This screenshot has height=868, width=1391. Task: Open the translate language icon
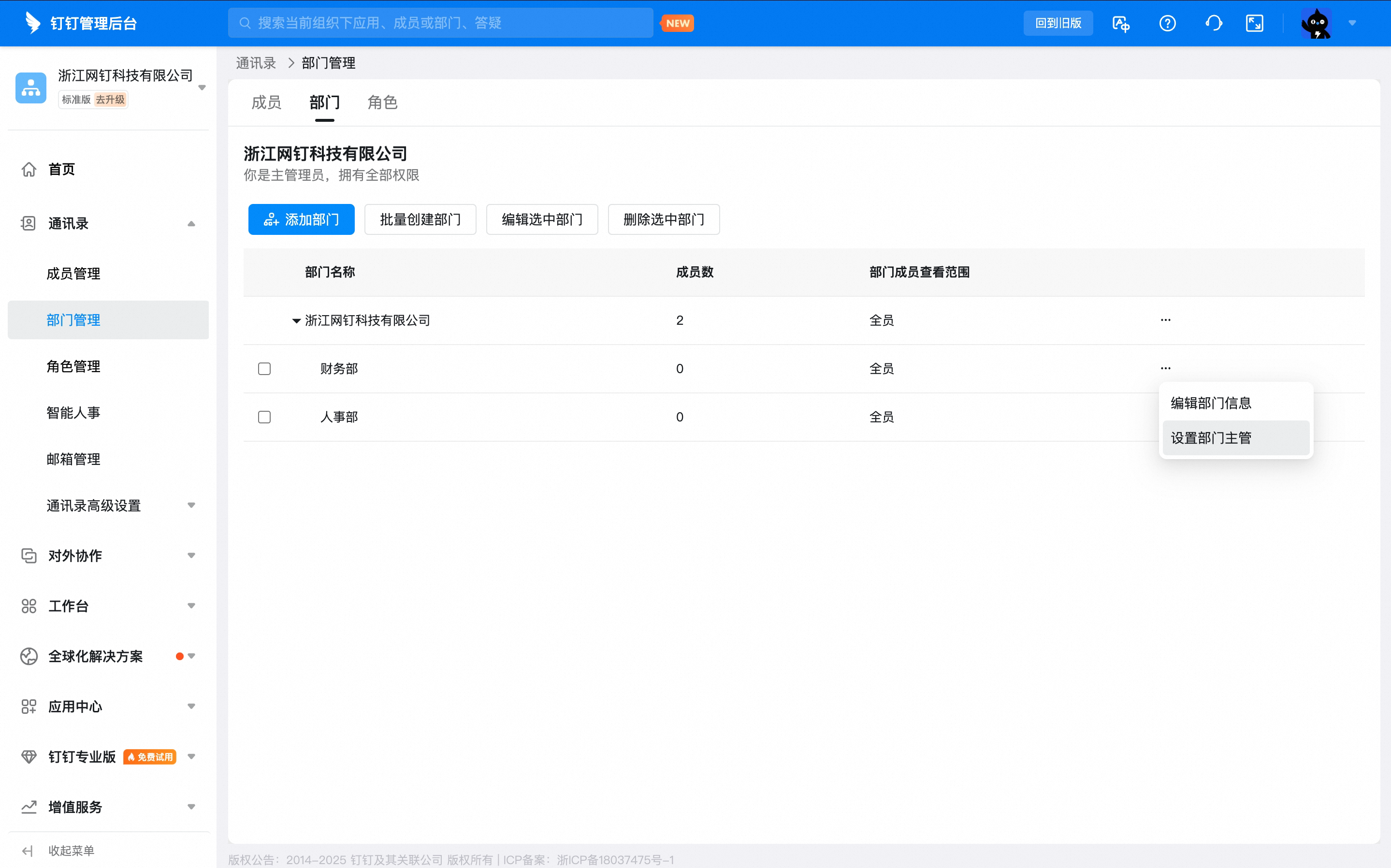(x=1121, y=24)
